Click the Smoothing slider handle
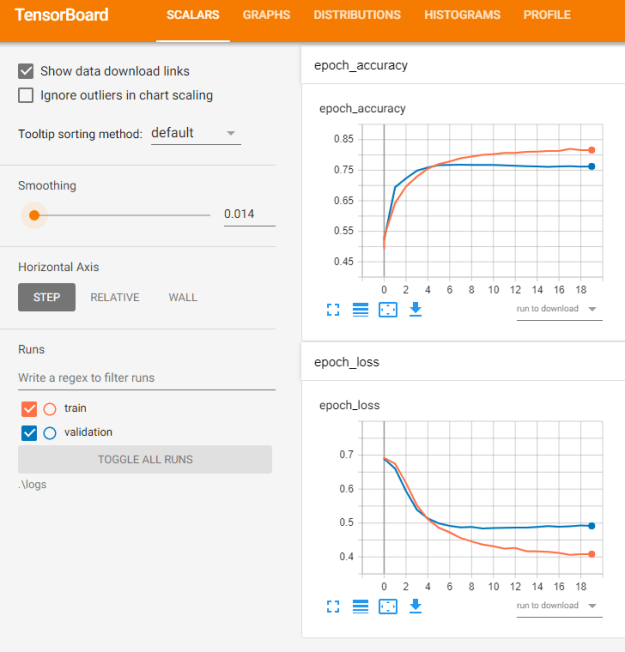Viewport: 625px width, 652px height. 34,215
